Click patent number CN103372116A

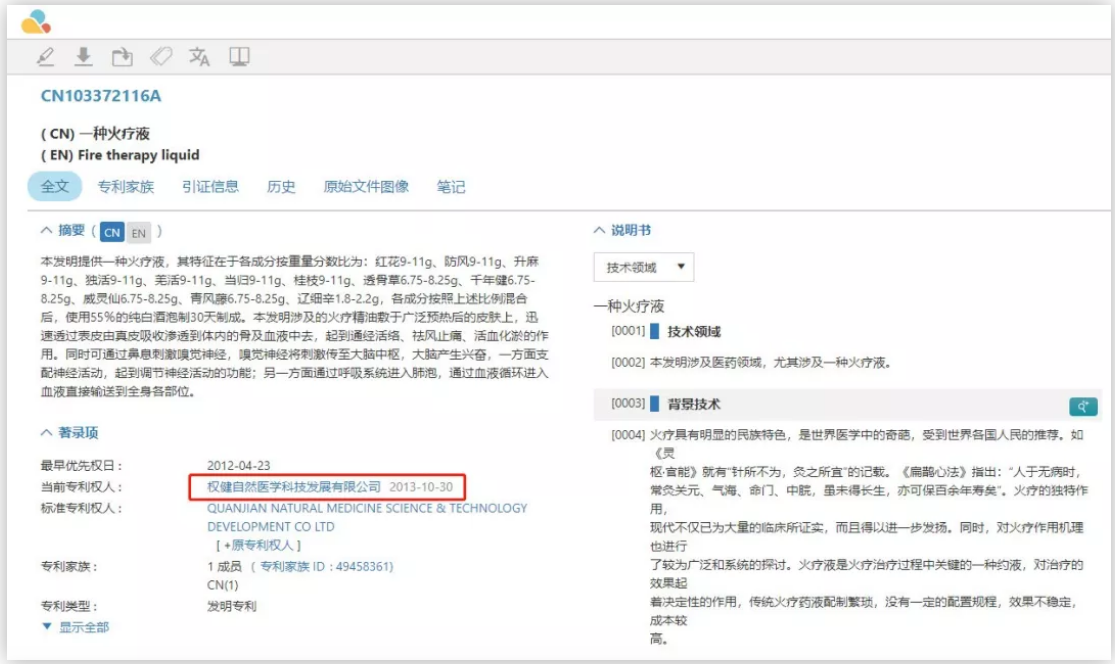100,97
